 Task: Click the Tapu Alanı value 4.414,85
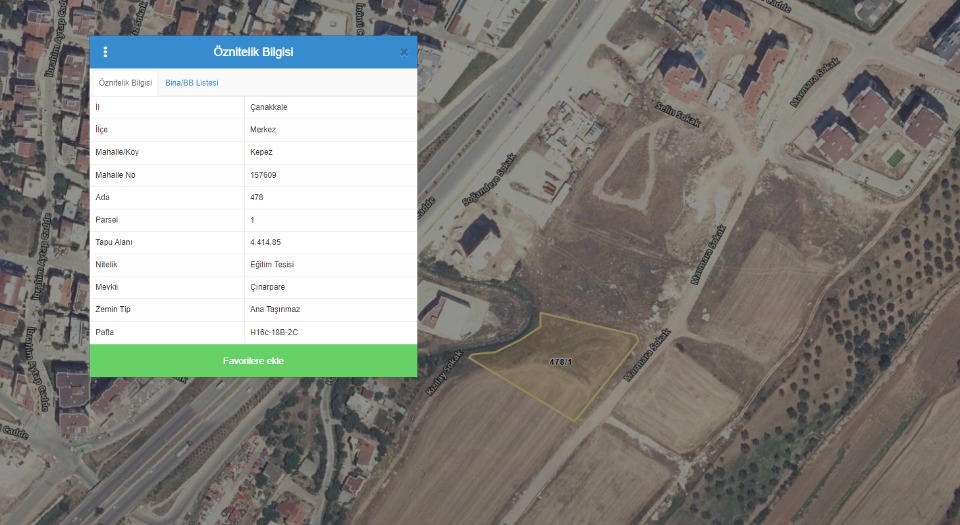pyautogui.click(x=266, y=242)
